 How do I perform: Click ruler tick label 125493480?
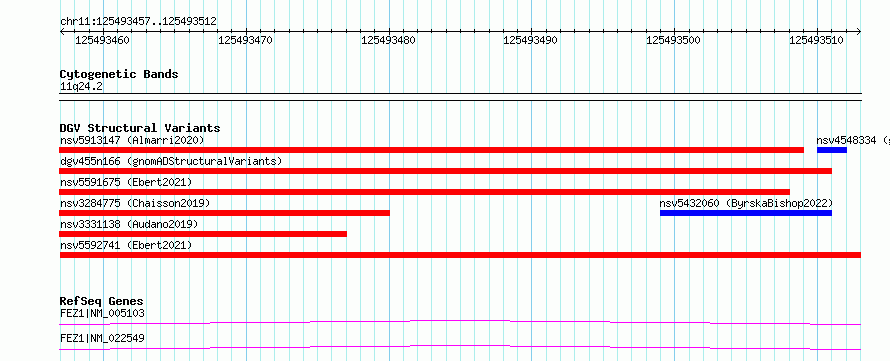[x=388, y=40]
